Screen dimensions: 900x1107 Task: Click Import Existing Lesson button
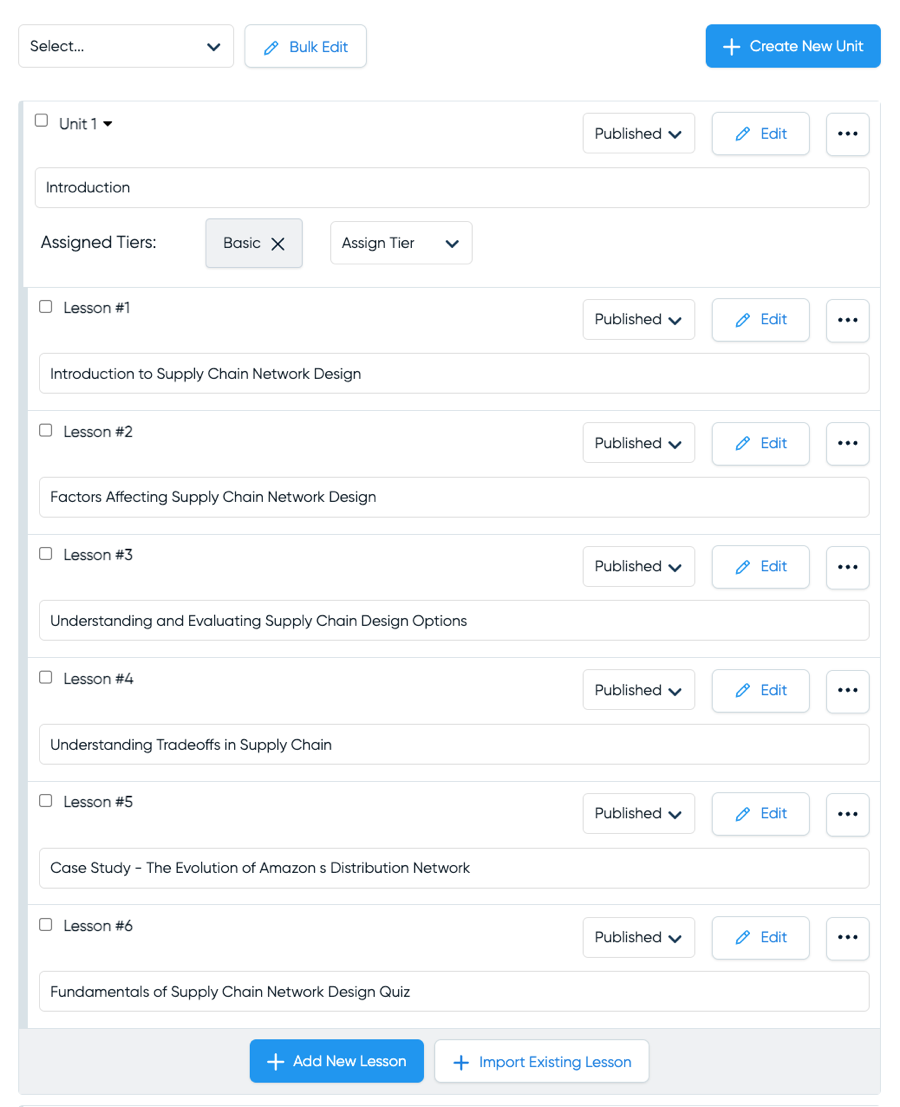pyautogui.click(x=541, y=1062)
